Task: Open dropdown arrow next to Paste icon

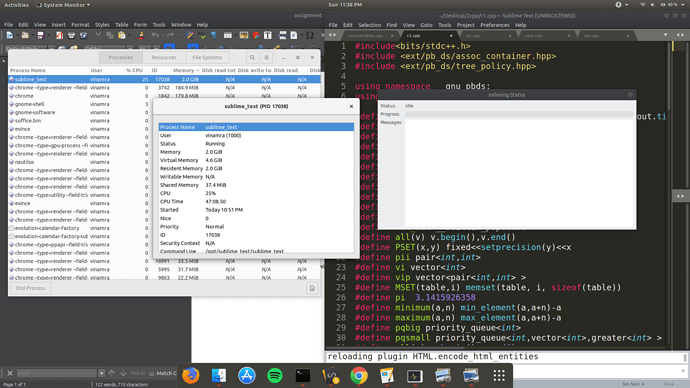Action: (128, 35)
